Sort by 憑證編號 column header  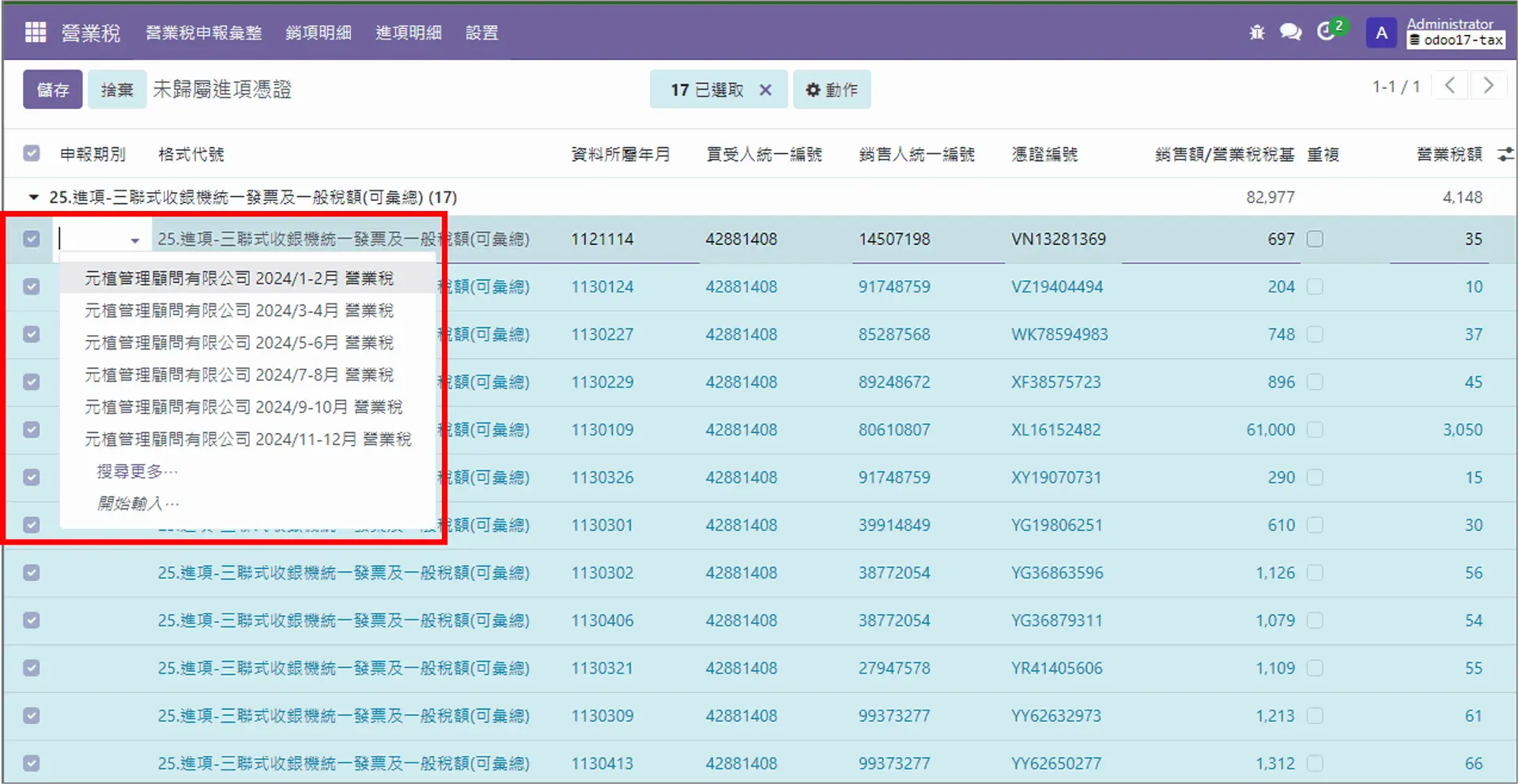click(x=1044, y=154)
